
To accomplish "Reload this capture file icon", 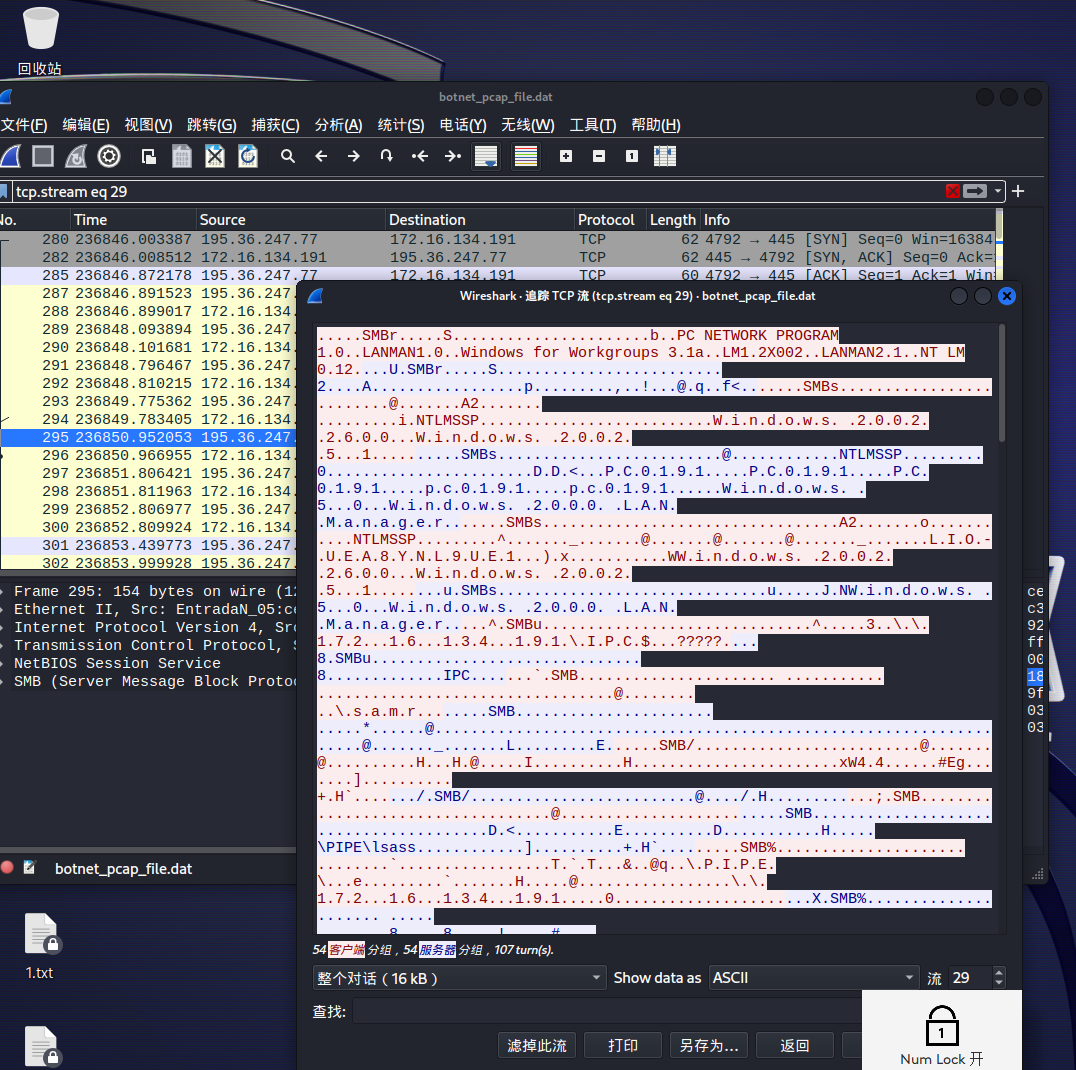I will tap(248, 156).
